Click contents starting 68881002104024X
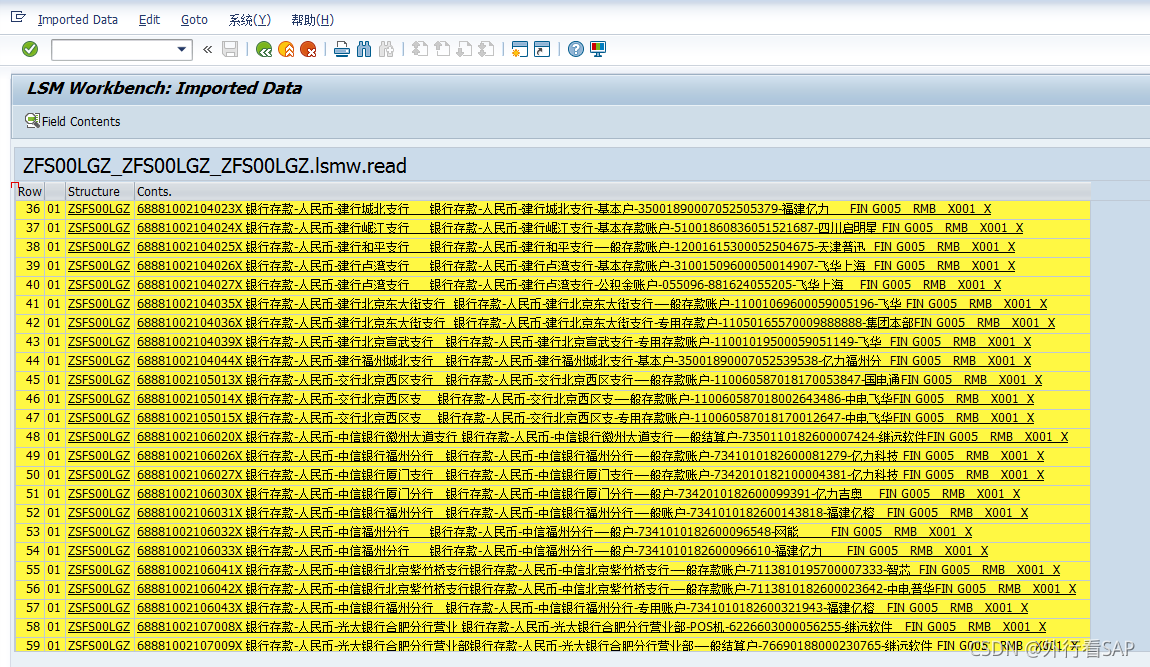 (x=580, y=227)
